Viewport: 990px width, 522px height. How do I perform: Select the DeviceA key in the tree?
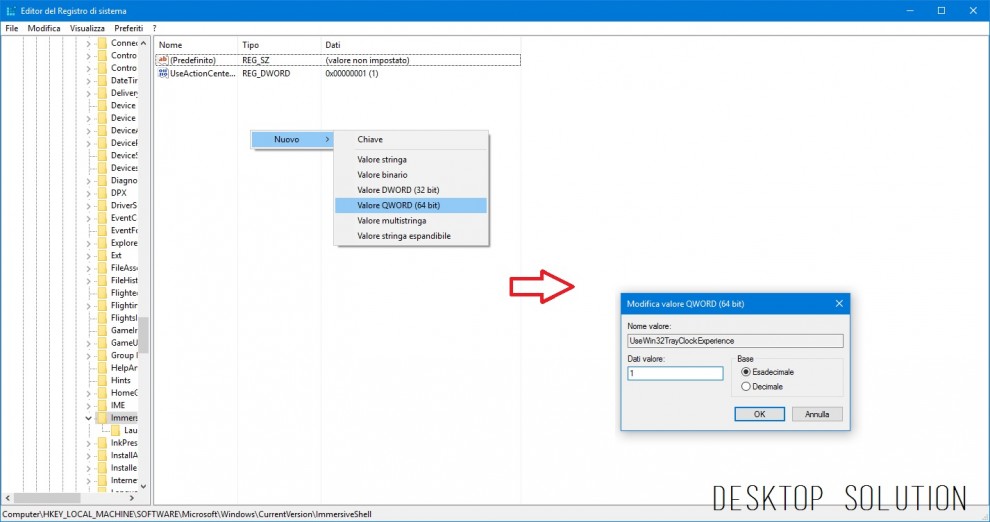(x=124, y=131)
